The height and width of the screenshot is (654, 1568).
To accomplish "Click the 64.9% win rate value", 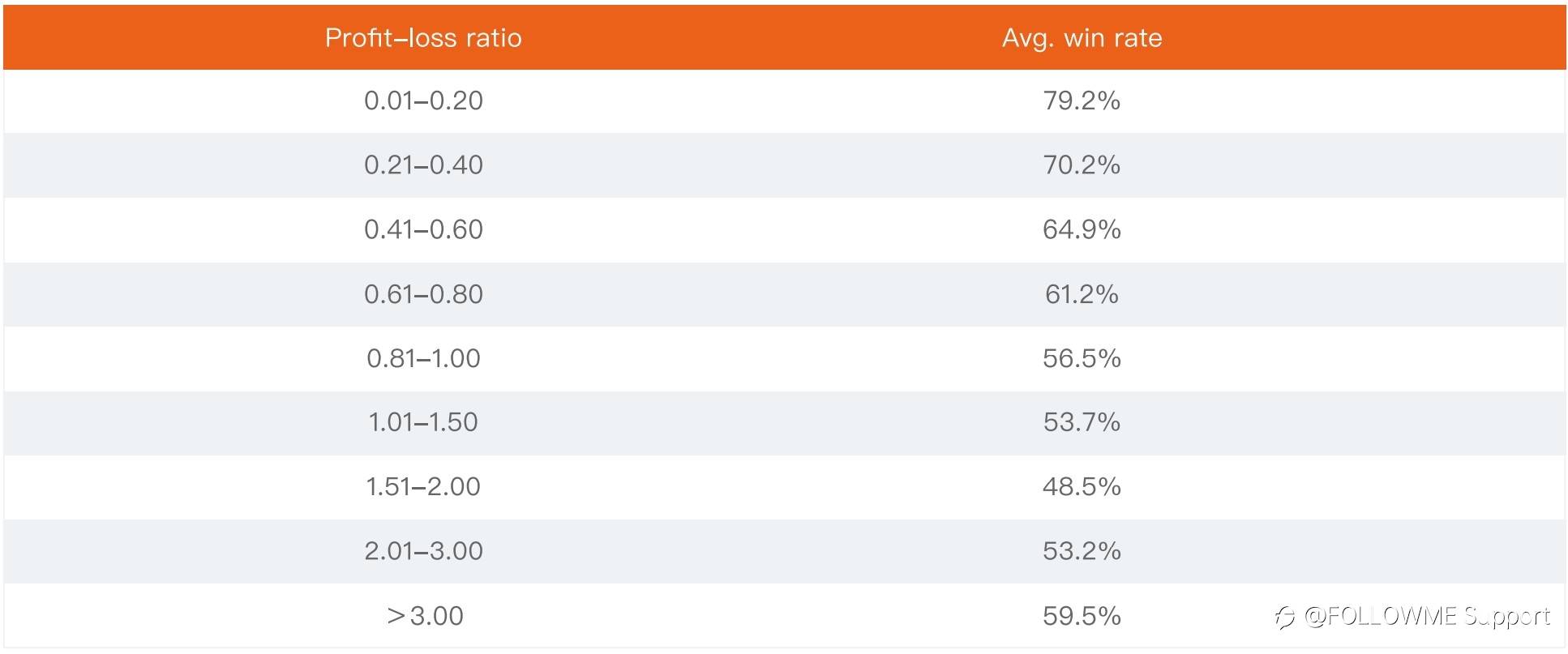I will pos(1082,229).
